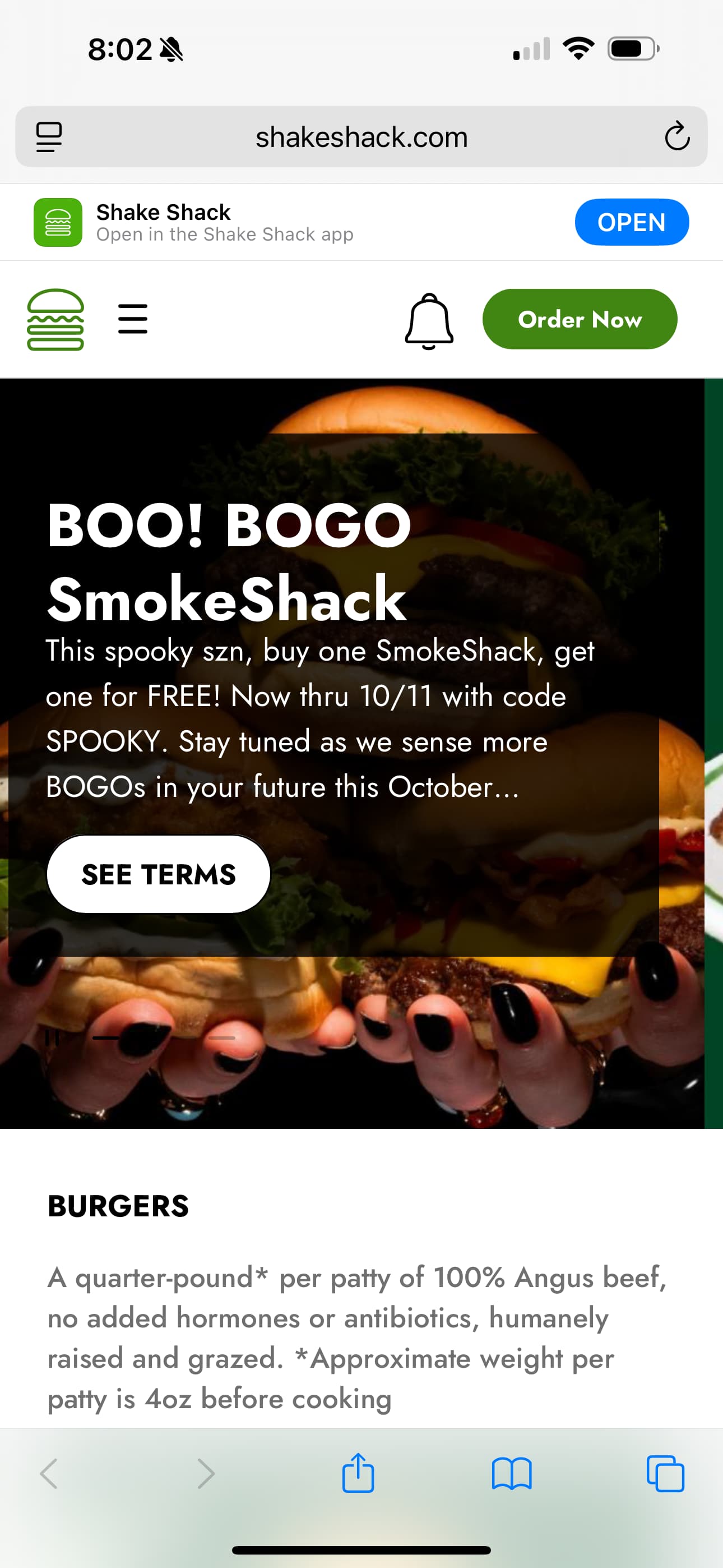Tap the Shake Shack app icon in banner
The image size is (723, 1568).
pyautogui.click(x=58, y=222)
